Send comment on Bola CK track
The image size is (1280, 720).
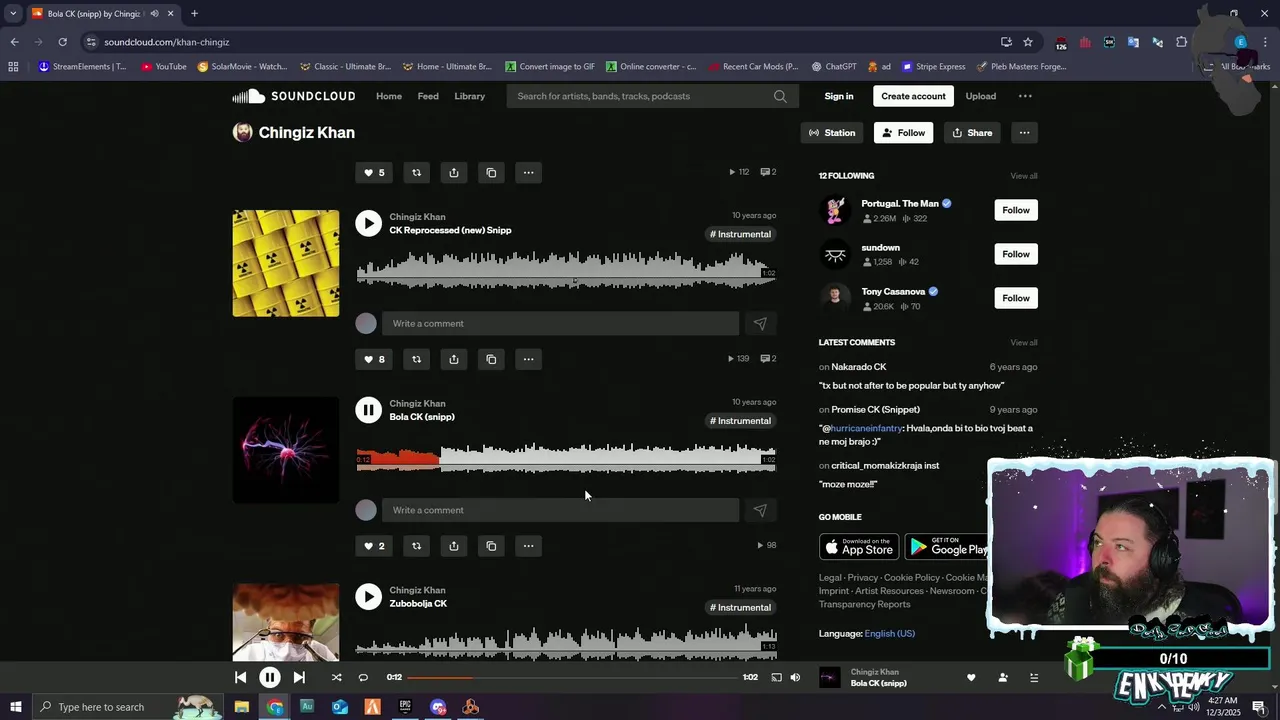click(x=760, y=510)
